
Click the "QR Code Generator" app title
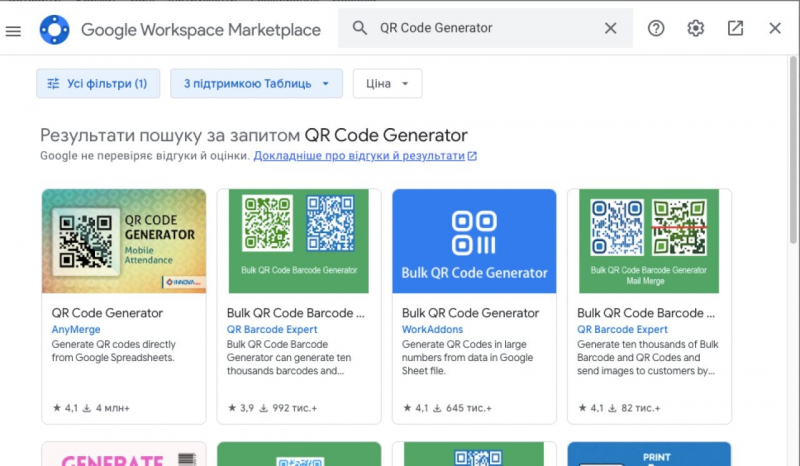[x=107, y=313]
